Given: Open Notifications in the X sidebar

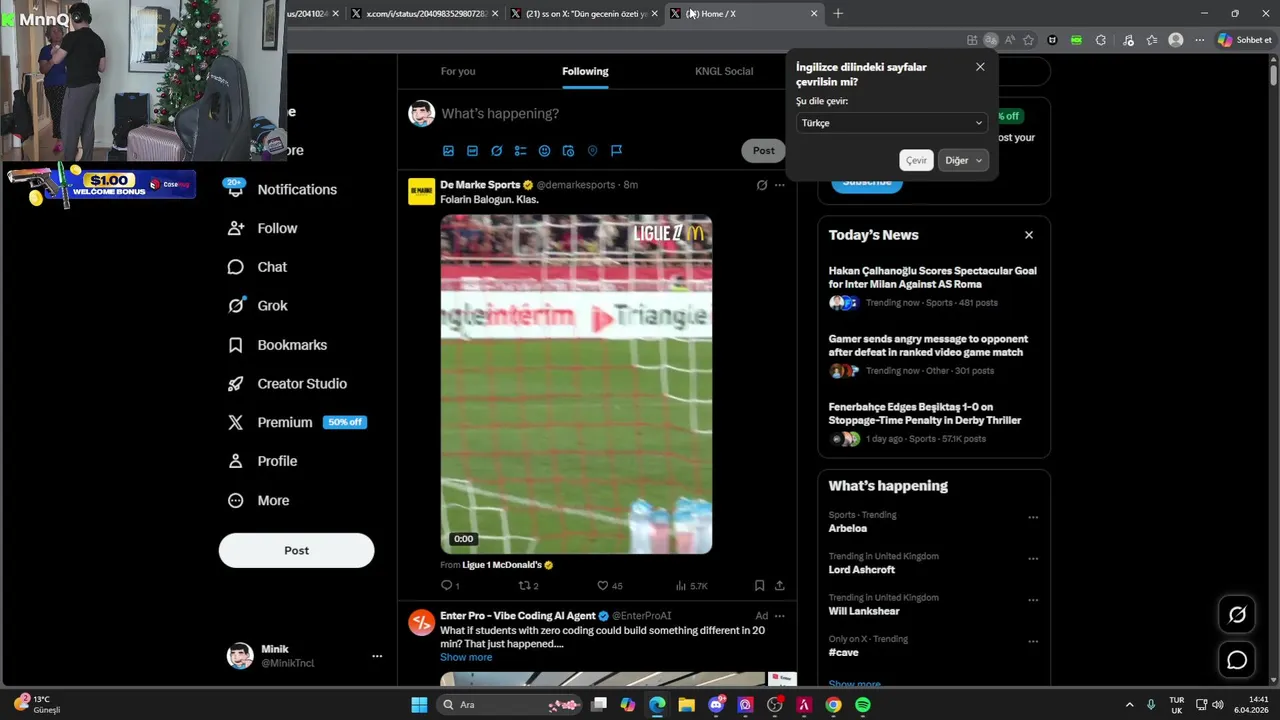Looking at the screenshot, I should (x=283, y=189).
